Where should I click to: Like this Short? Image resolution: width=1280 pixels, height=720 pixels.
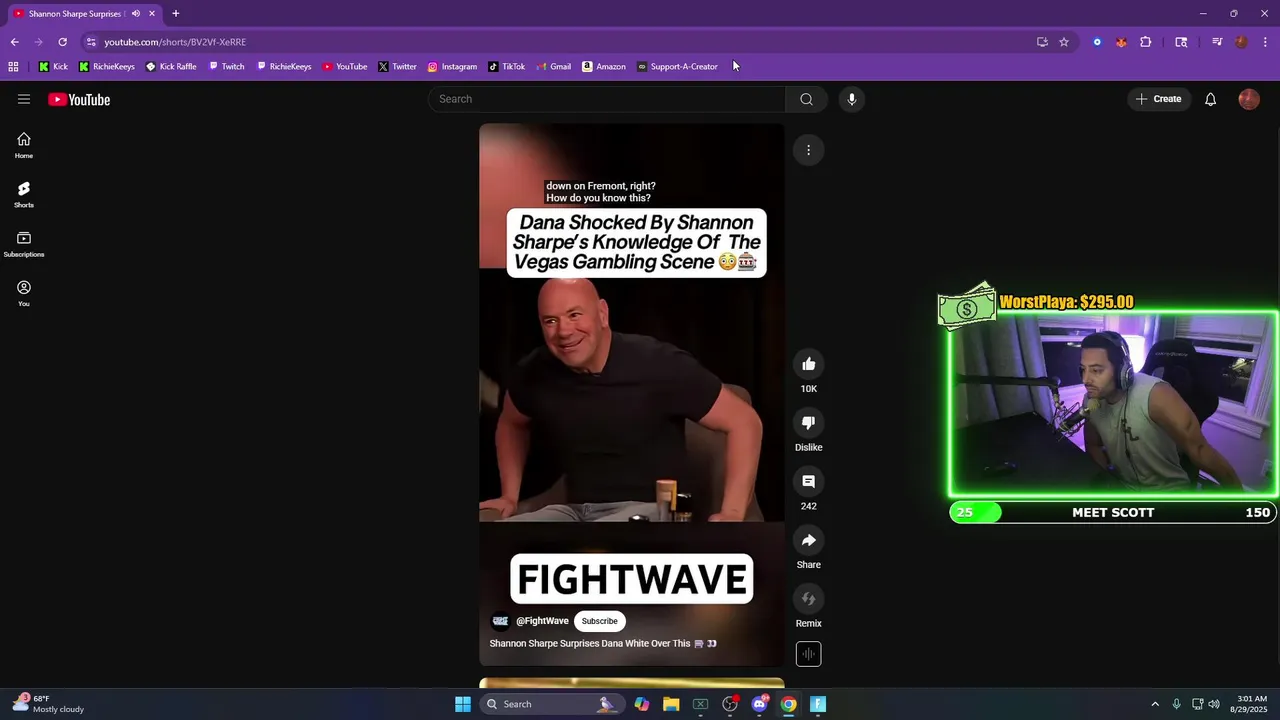click(x=808, y=364)
